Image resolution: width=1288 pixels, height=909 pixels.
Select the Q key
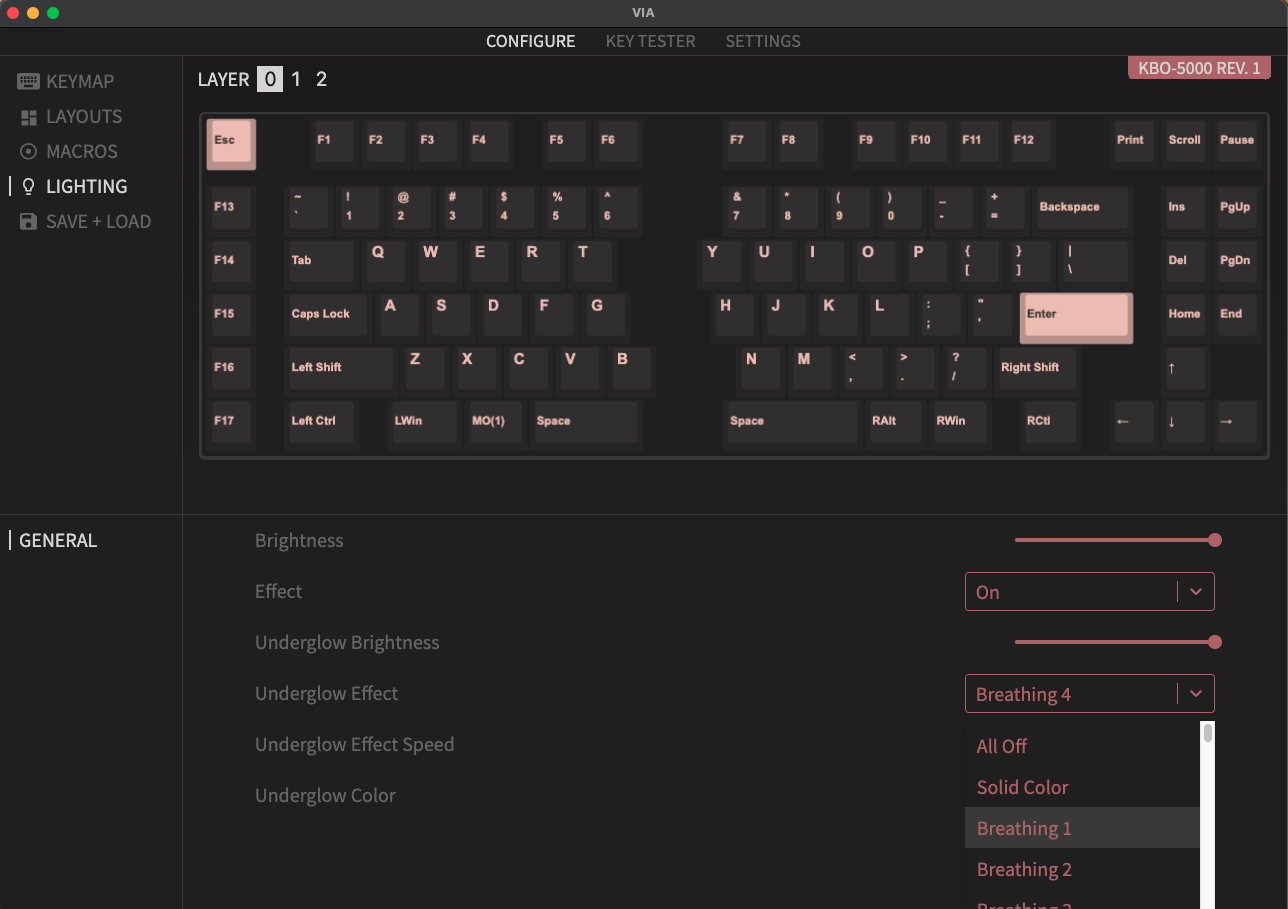click(385, 262)
